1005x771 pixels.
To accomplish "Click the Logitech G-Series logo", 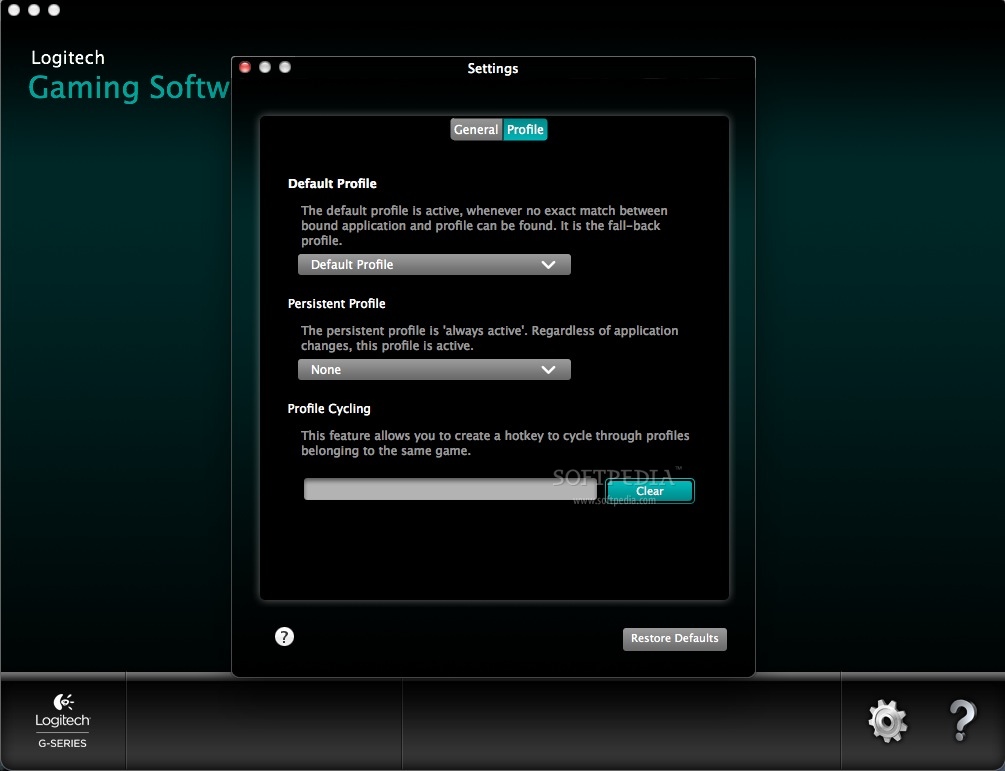I will (63, 721).
